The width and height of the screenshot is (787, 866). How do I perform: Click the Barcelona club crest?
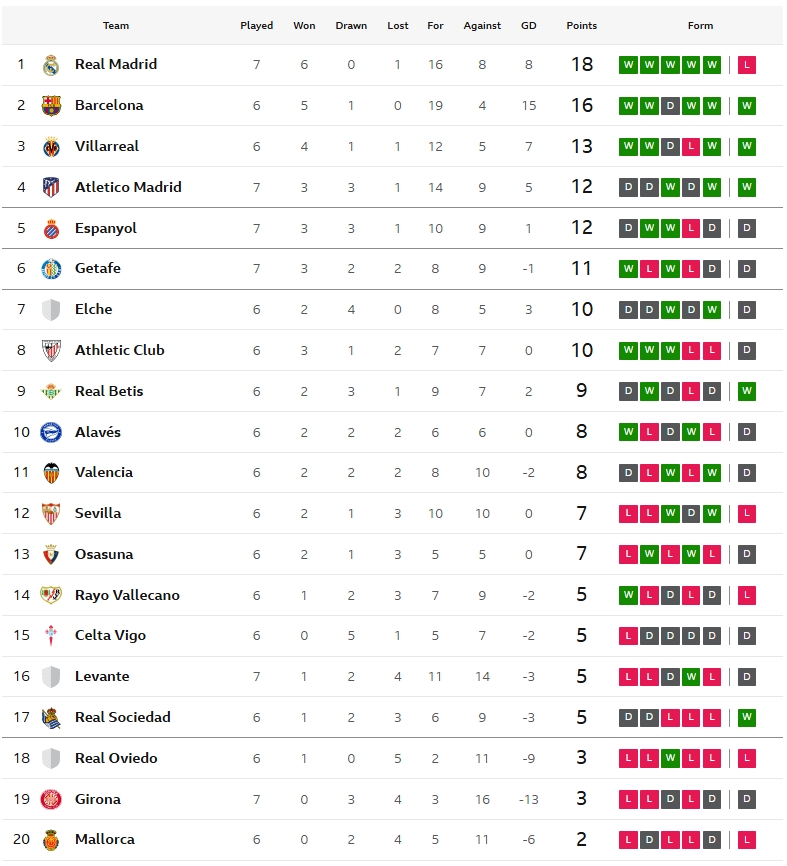pos(51,106)
